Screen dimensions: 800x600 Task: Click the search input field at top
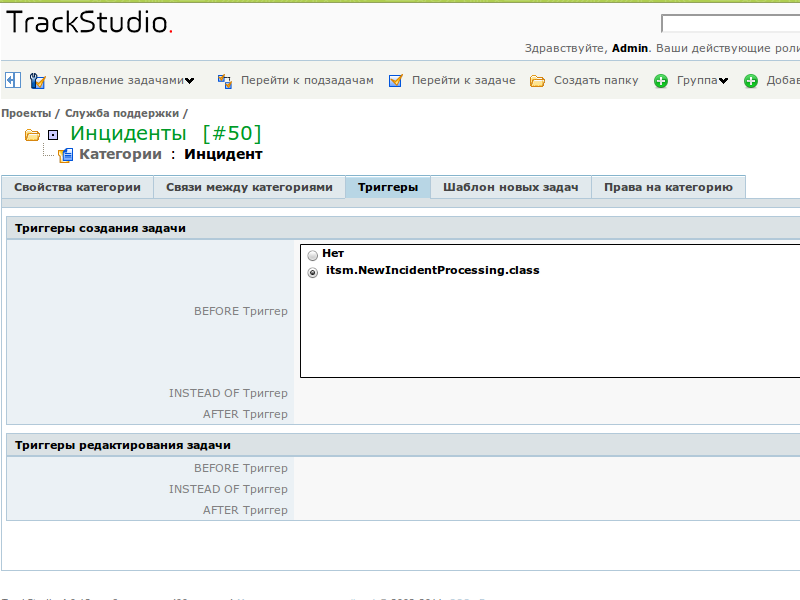(730, 24)
